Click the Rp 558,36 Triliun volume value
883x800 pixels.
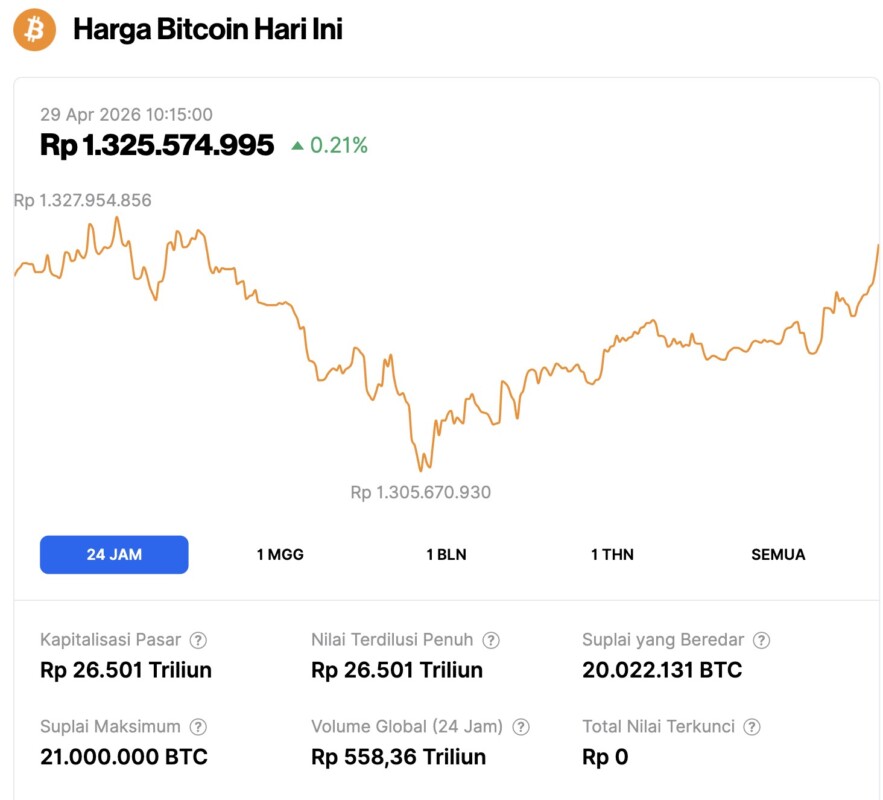coord(398,757)
